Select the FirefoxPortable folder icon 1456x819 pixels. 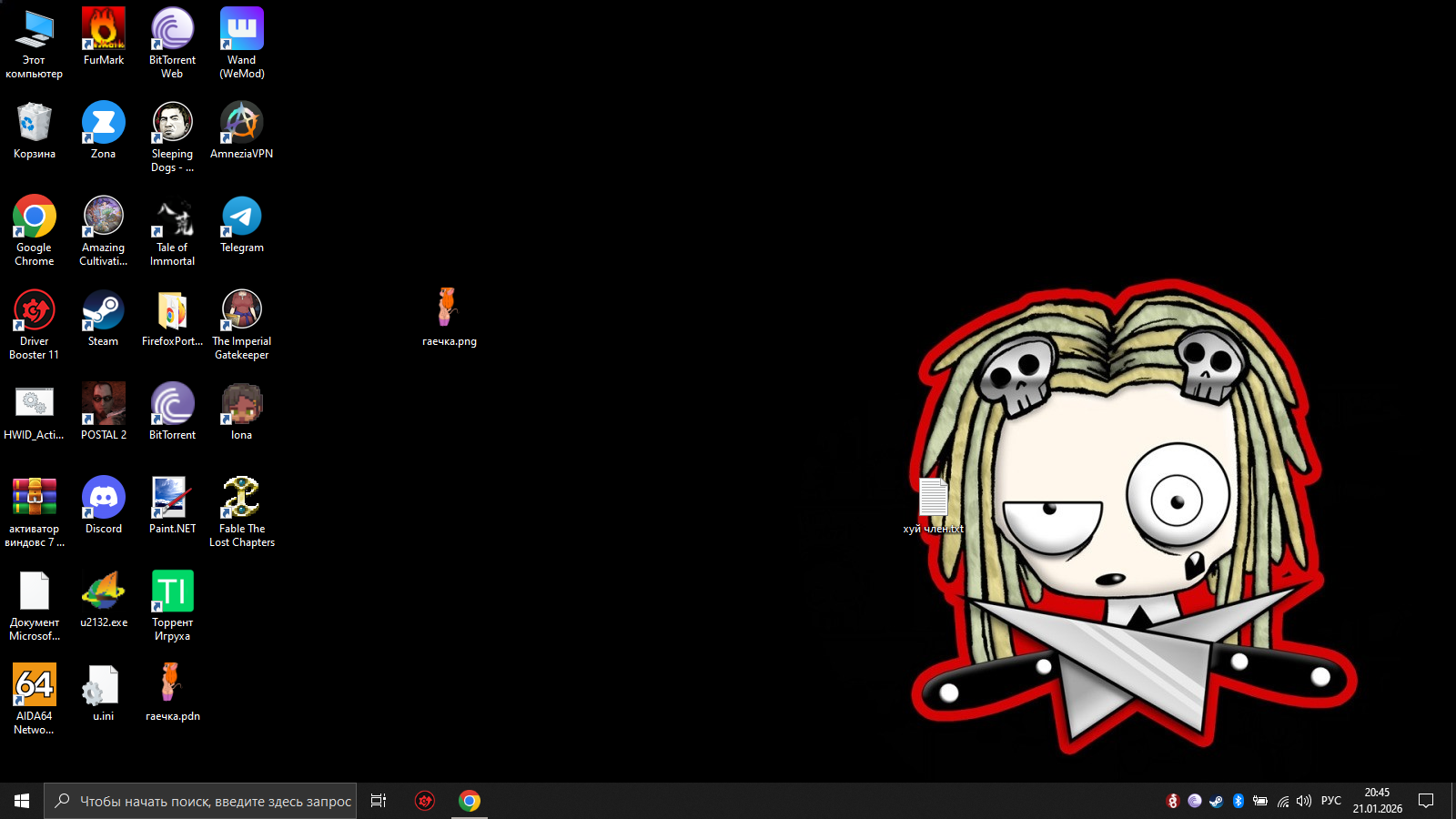click(x=172, y=318)
